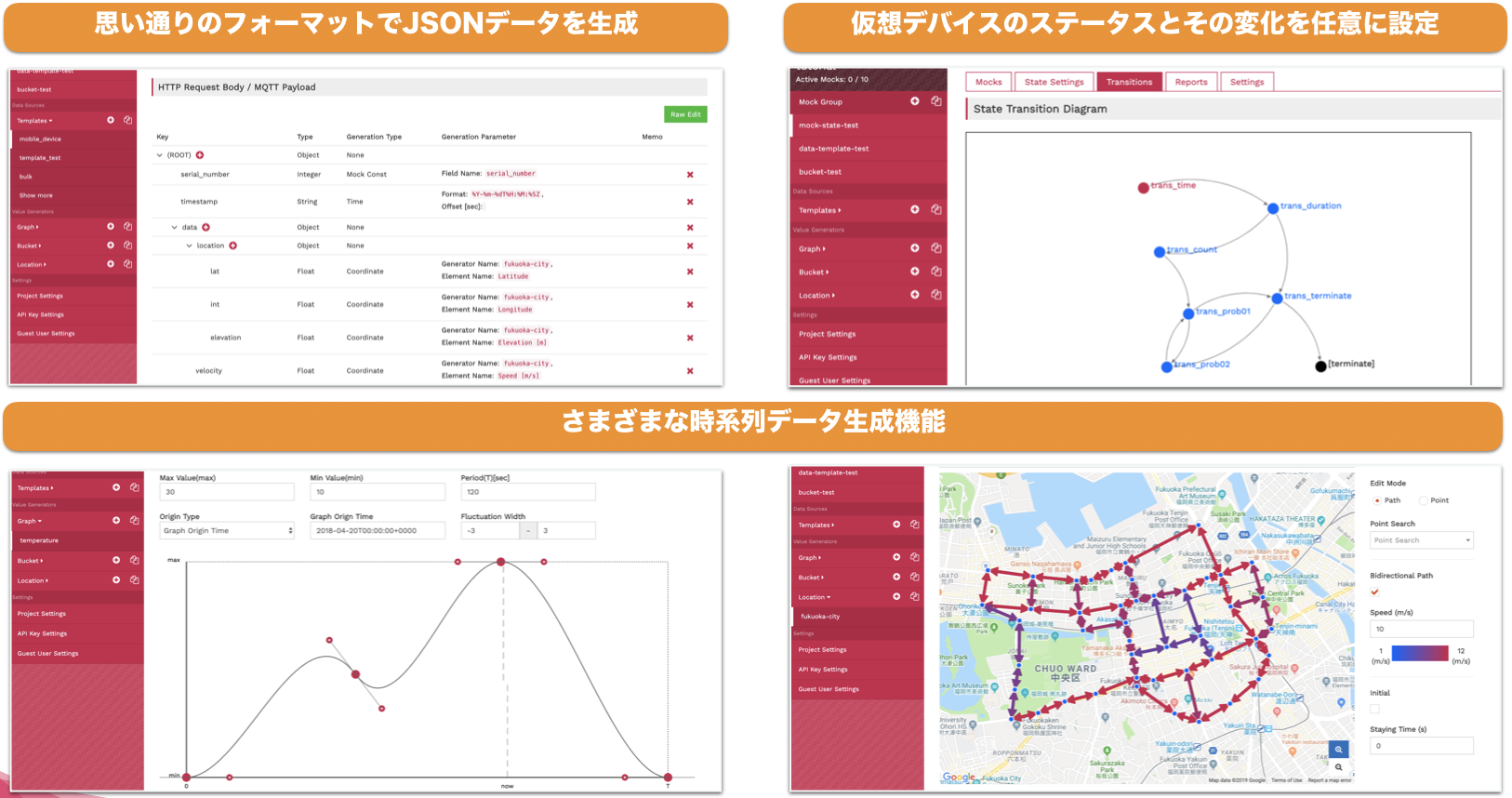Copy the Mock Group via duplicate icon
This screenshot has height=798, width=1512.
pyautogui.click(x=936, y=101)
